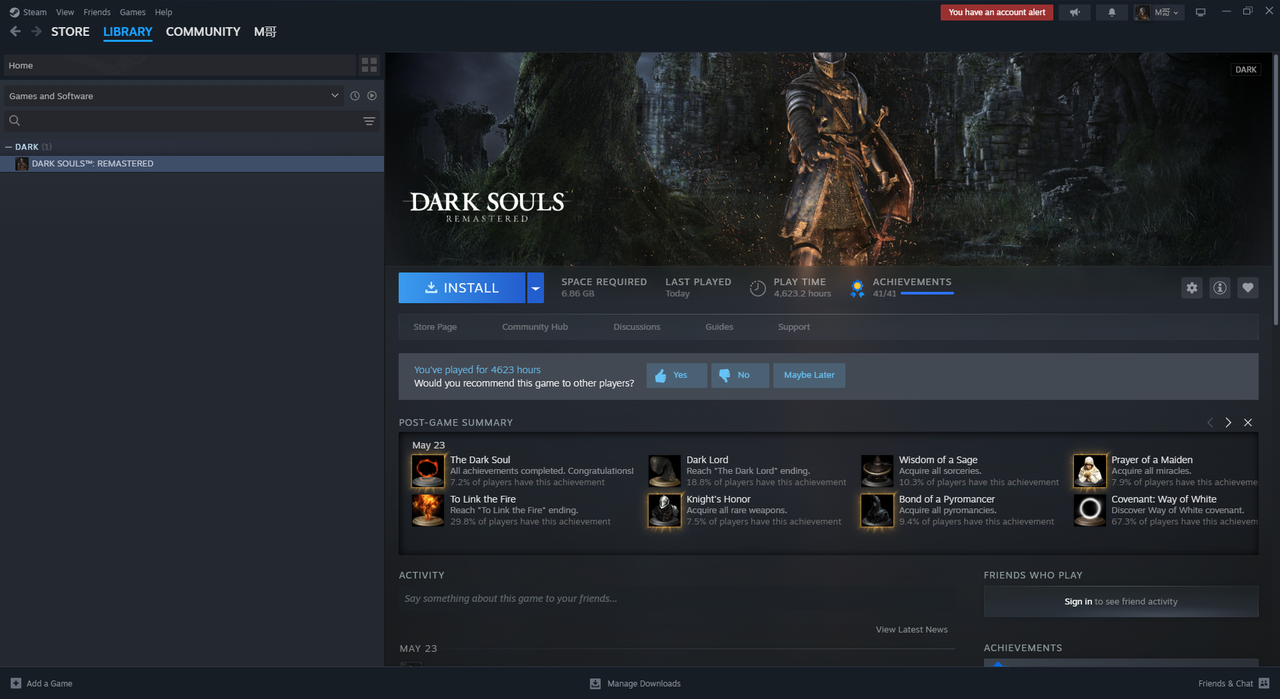The image size is (1280, 699).
Task: Click the Big Picture mode monitor icon
Action: [x=1201, y=12]
